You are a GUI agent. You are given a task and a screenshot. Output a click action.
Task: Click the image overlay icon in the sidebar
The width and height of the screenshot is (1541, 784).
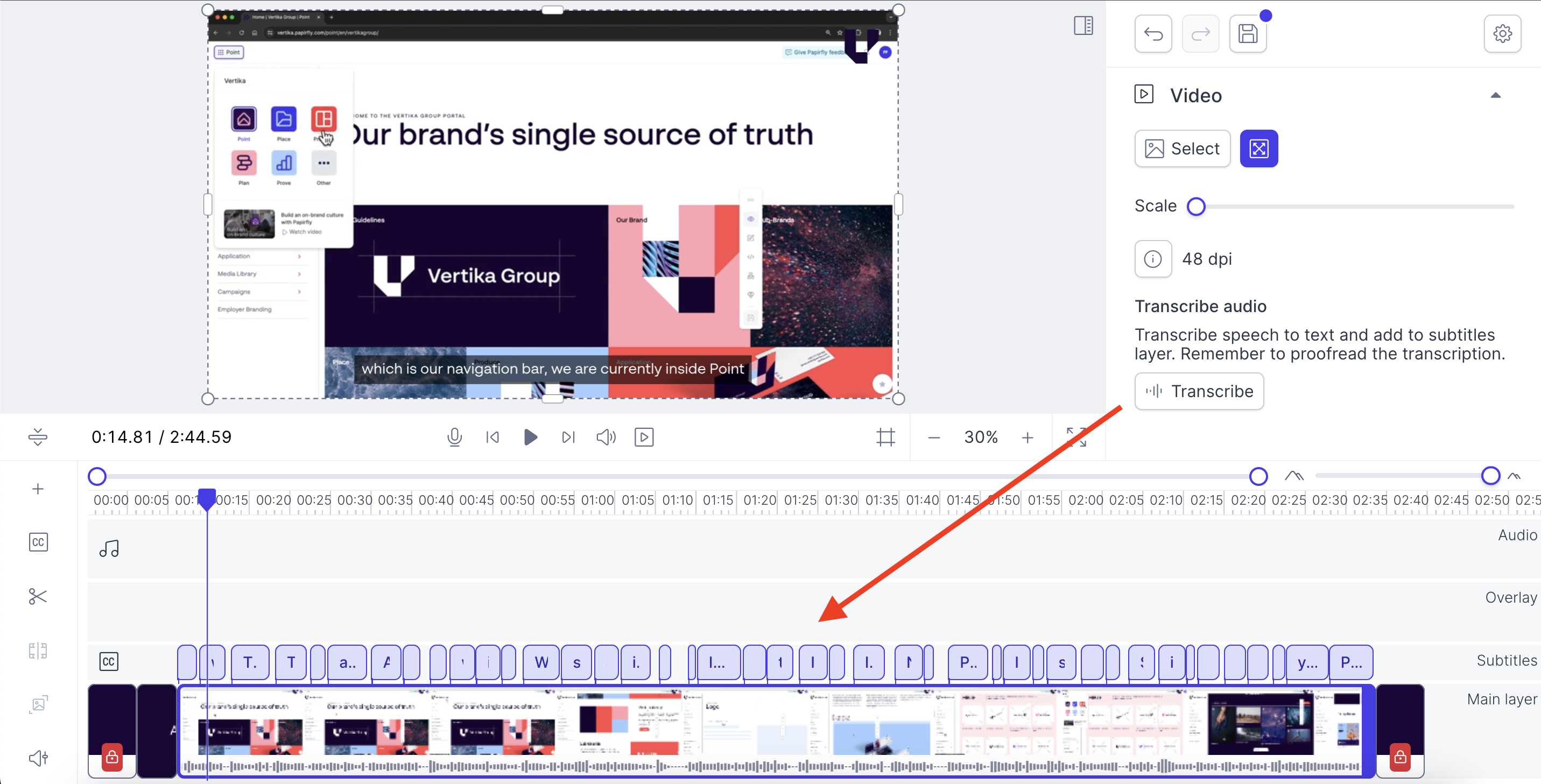click(38, 704)
